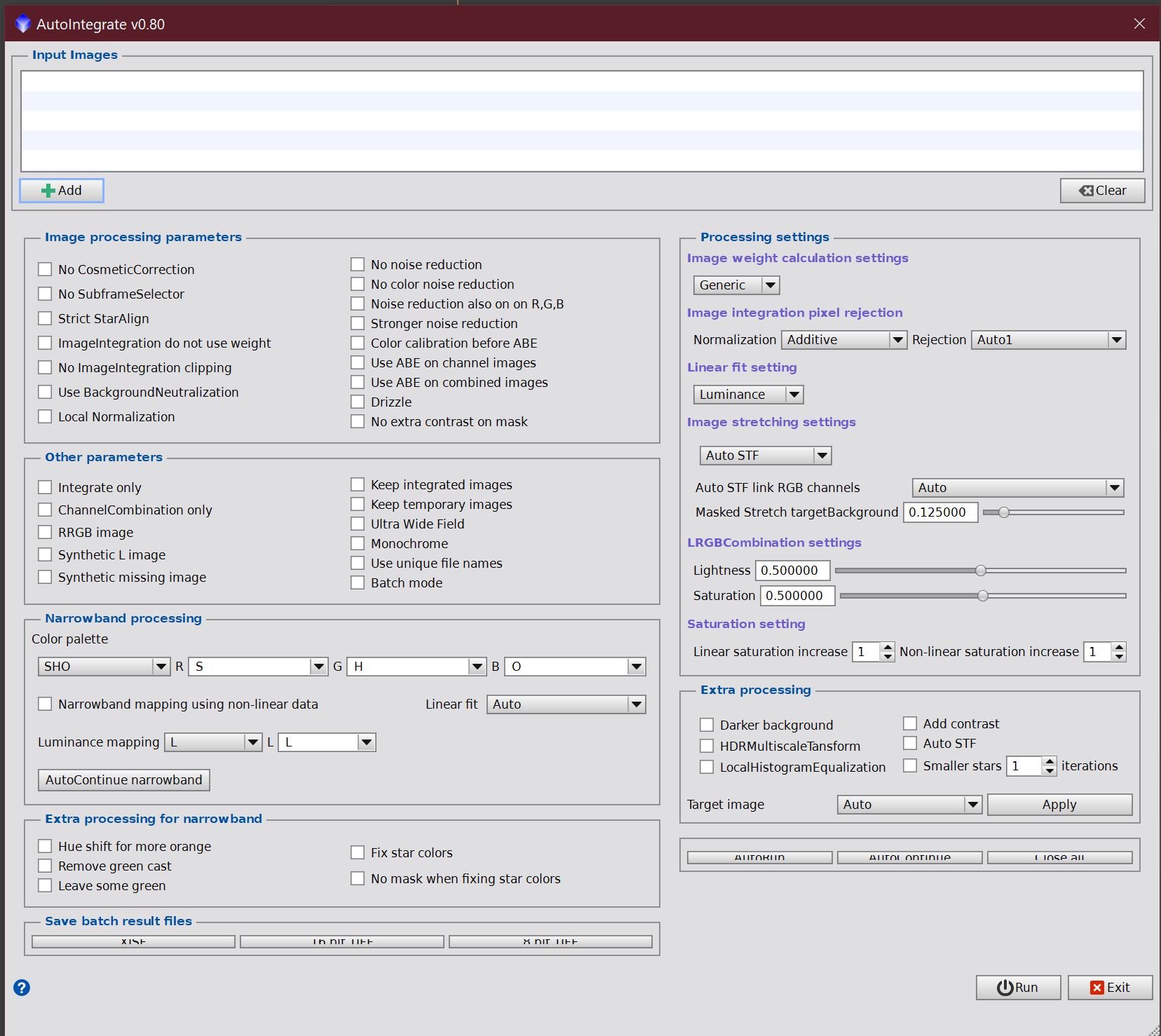The height and width of the screenshot is (1036, 1161).
Task: Click the blue help question mark icon
Action: [x=22, y=988]
